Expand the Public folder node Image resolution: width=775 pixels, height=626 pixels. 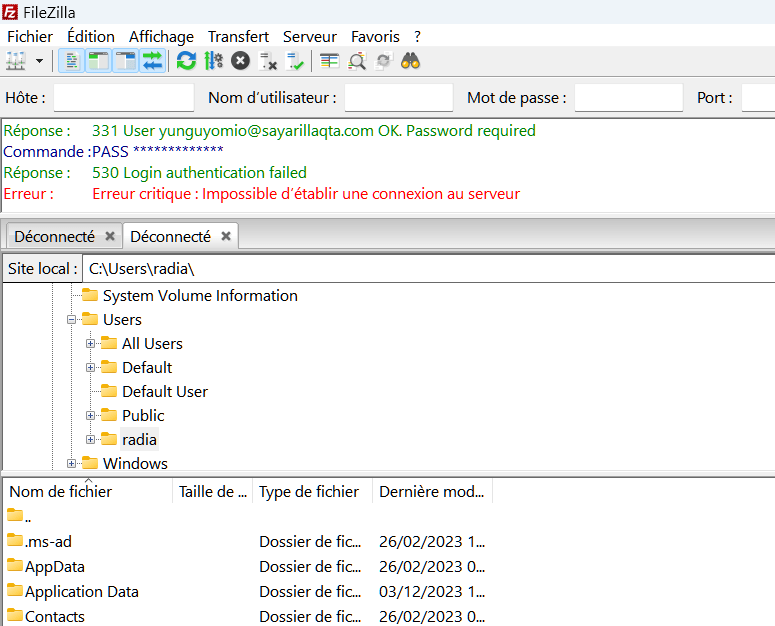[90, 416]
